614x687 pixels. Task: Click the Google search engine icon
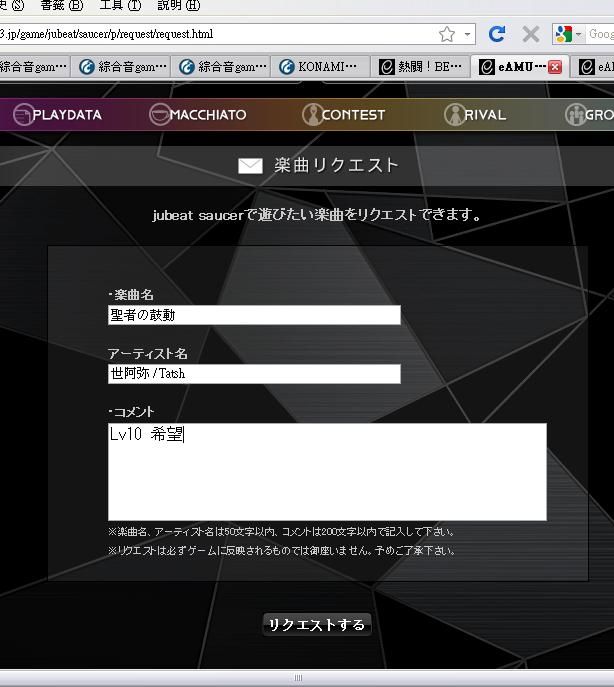coord(564,34)
